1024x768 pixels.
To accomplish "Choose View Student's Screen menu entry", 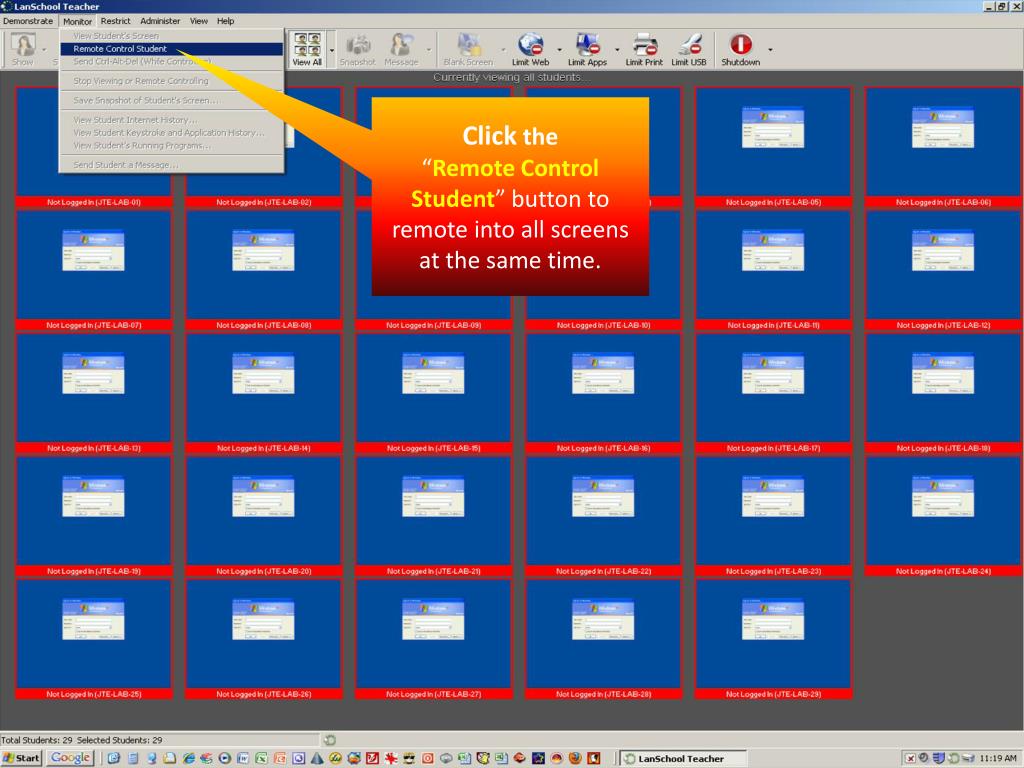I will click(172, 36).
